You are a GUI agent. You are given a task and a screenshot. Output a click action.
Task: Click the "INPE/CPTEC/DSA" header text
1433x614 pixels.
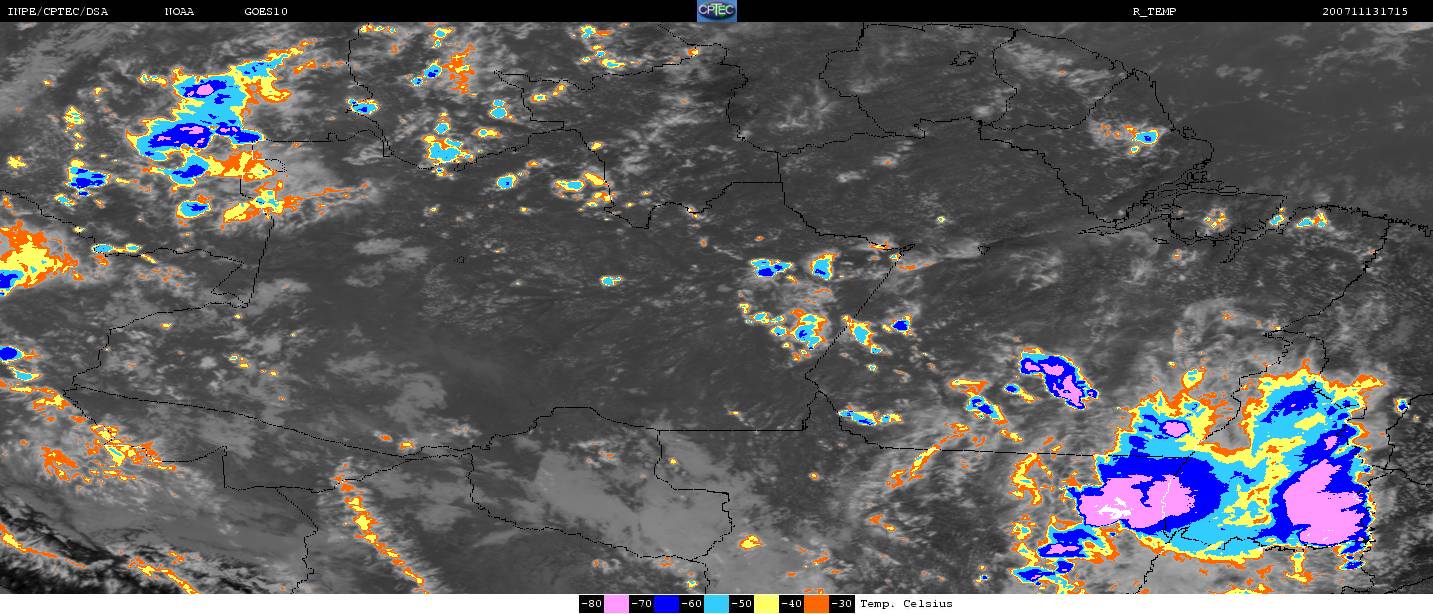(x=57, y=11)
